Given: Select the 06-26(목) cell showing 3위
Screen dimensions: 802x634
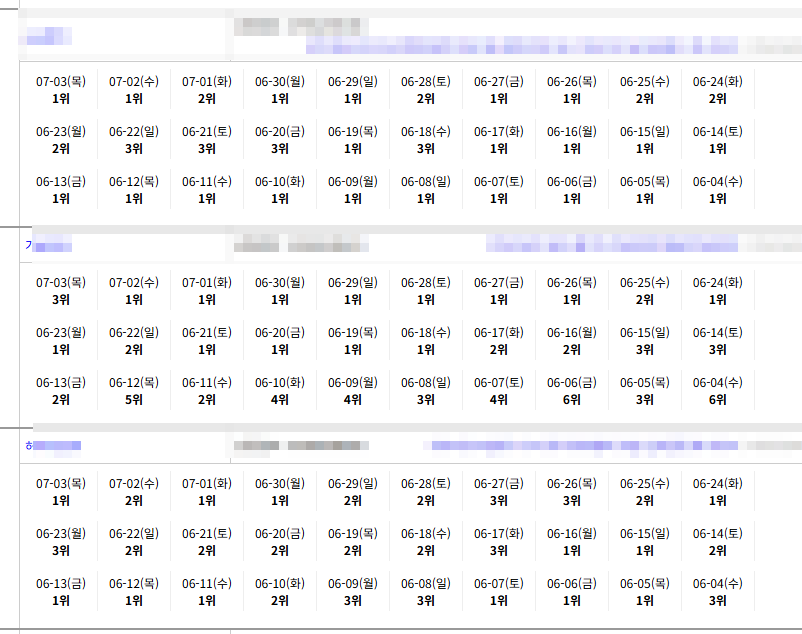Looking at the screenshot, I should tap(572, 492).
